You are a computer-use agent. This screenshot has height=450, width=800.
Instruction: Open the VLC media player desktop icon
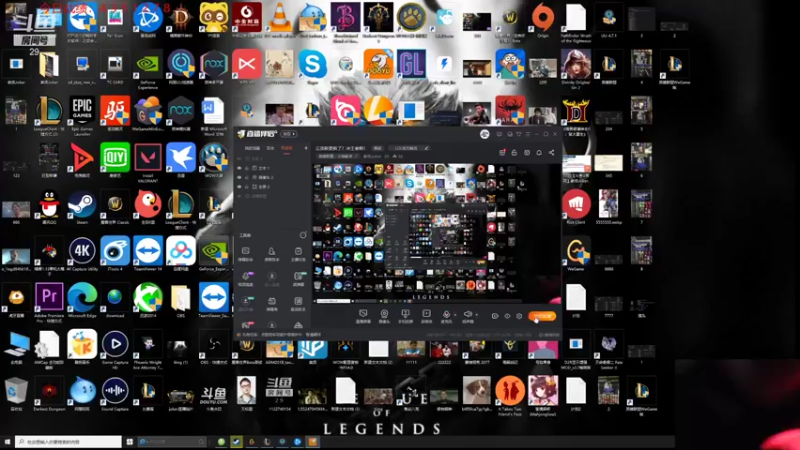click(280, 18)
